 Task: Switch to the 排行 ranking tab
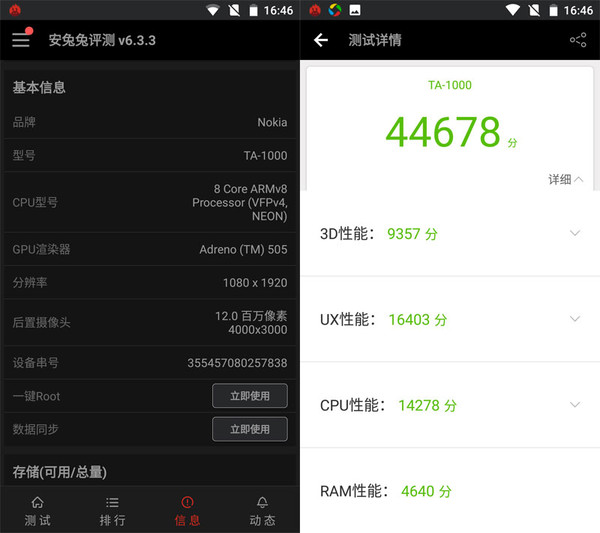pos(112,510)
